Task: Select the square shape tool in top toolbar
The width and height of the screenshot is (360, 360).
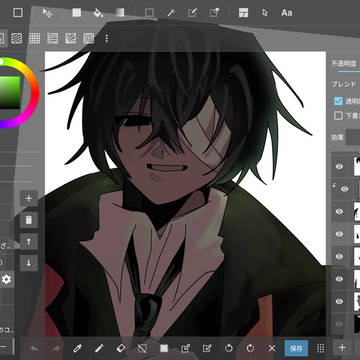Action: tap(18, 13)
